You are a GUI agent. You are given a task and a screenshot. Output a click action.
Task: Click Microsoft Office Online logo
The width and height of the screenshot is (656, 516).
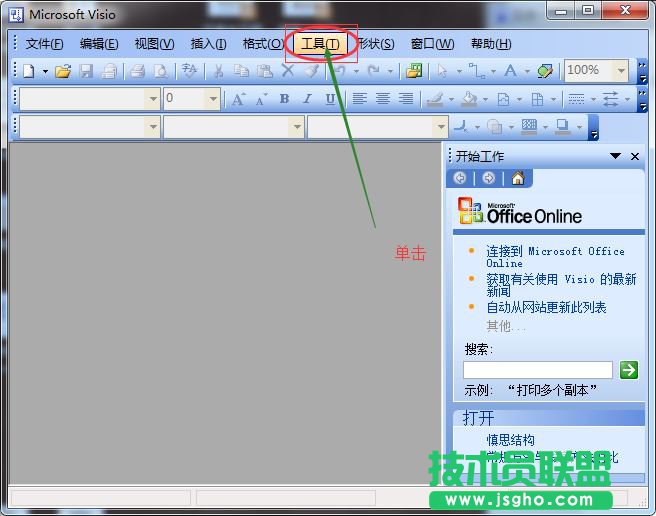coord(520,211)
